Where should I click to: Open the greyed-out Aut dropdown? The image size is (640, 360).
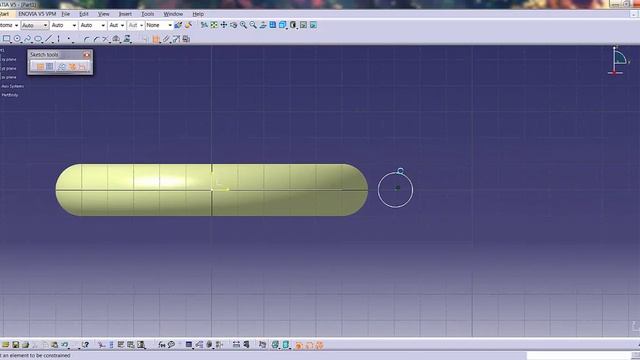click(136, 25)
